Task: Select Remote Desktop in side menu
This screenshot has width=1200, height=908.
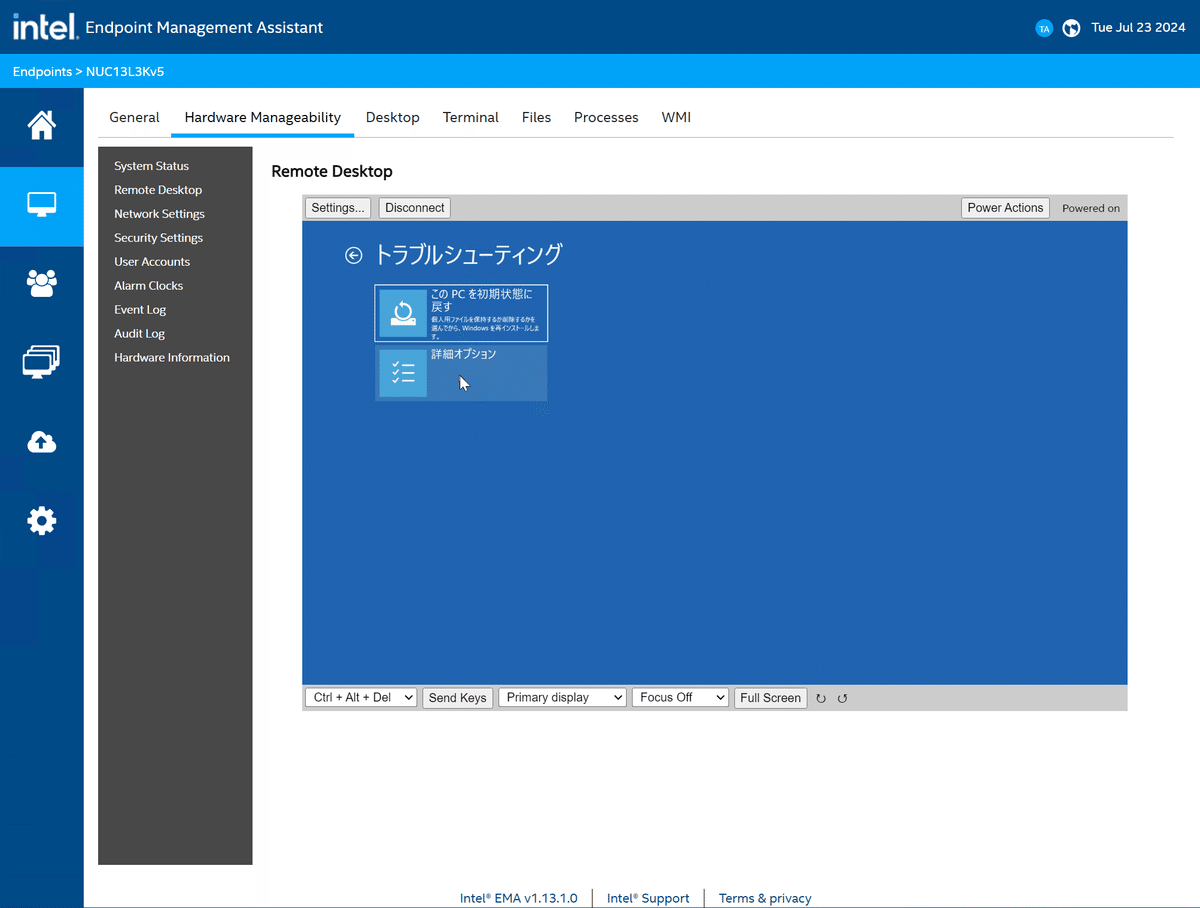Action: (158, 190)
